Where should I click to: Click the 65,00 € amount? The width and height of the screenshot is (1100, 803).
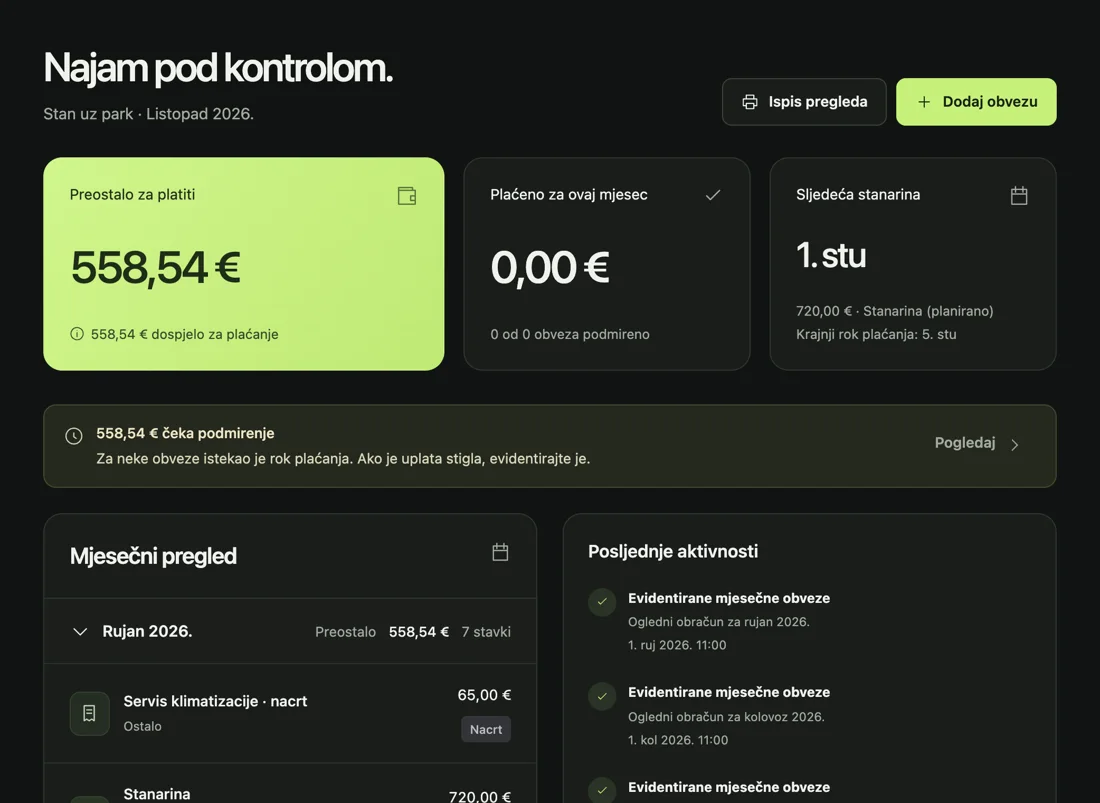(484, 695)
